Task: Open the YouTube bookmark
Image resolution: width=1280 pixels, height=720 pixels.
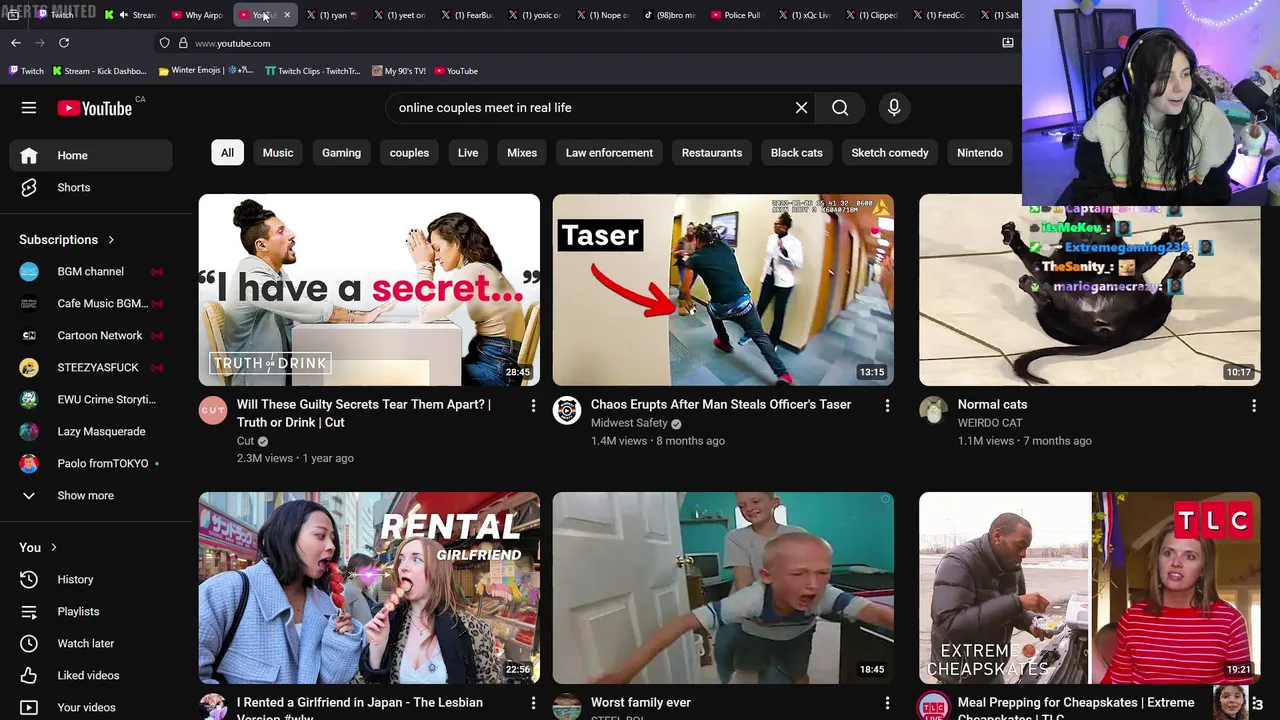Action: pyautogui.click(x=455, y=71)
